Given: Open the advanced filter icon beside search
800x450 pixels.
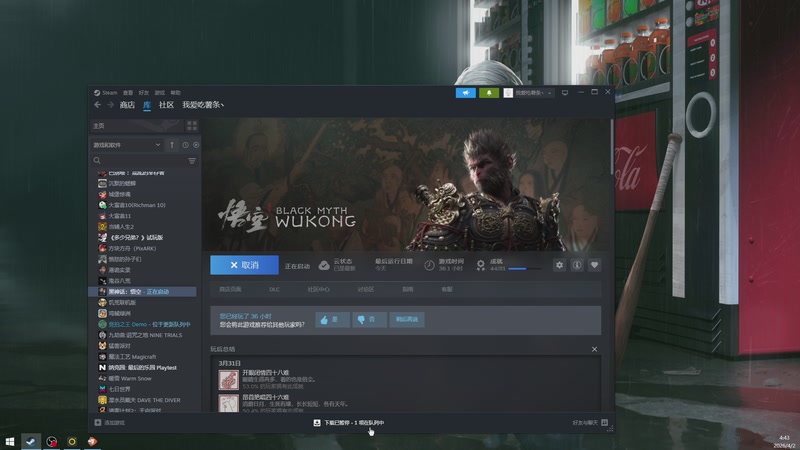Looking at the screenshot, I should 192,161.
